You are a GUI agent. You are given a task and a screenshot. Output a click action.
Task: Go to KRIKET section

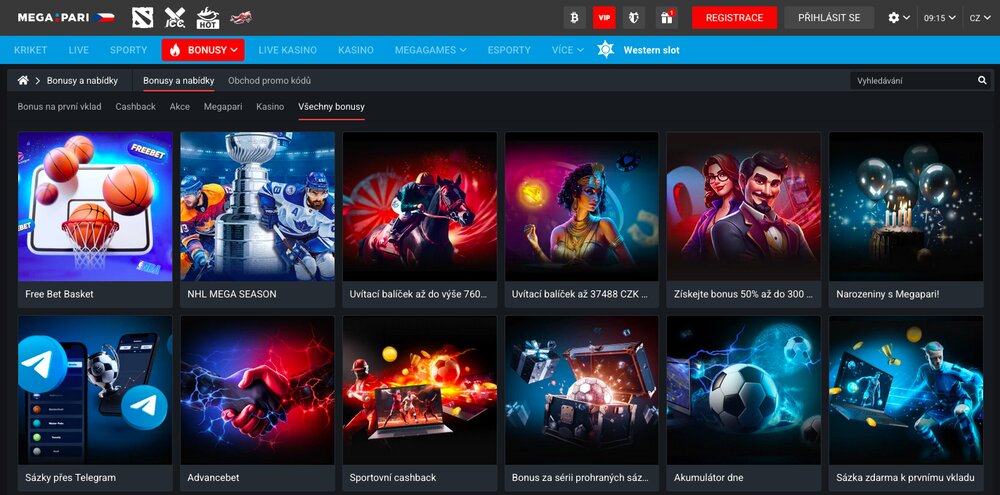point(31,50)
